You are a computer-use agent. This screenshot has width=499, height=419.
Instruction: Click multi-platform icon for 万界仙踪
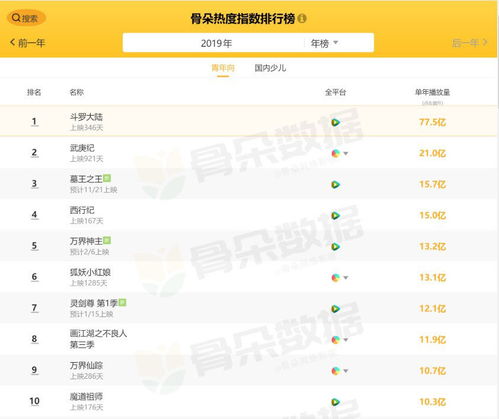(x=336, y=371)
